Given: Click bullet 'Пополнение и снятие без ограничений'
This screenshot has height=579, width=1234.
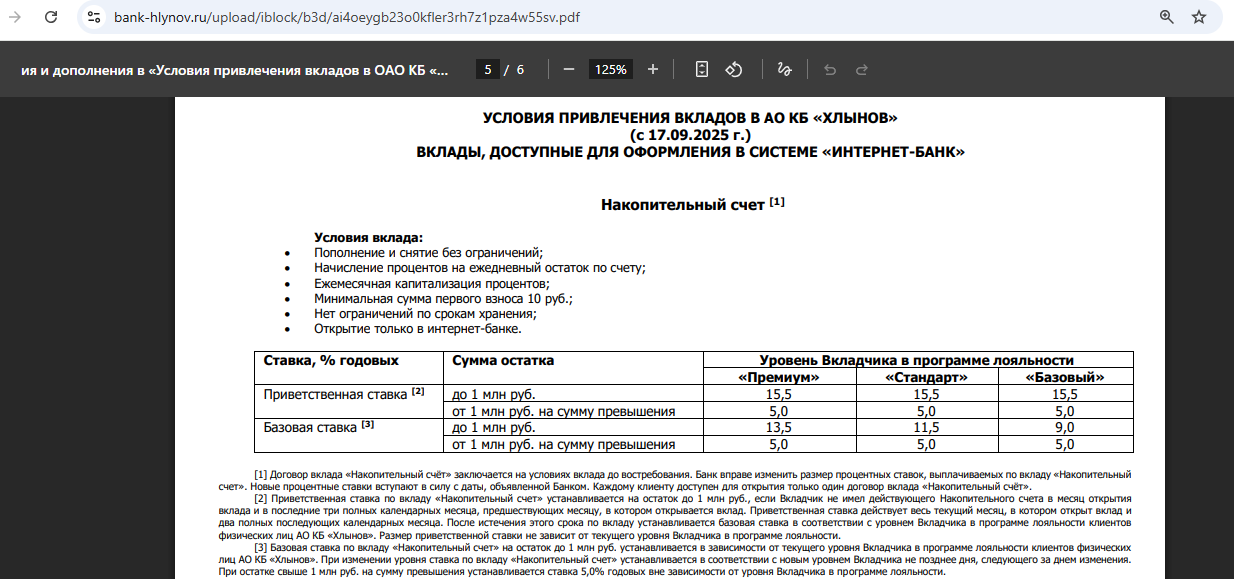Looking at the screenshot, I should pos(428,253).
